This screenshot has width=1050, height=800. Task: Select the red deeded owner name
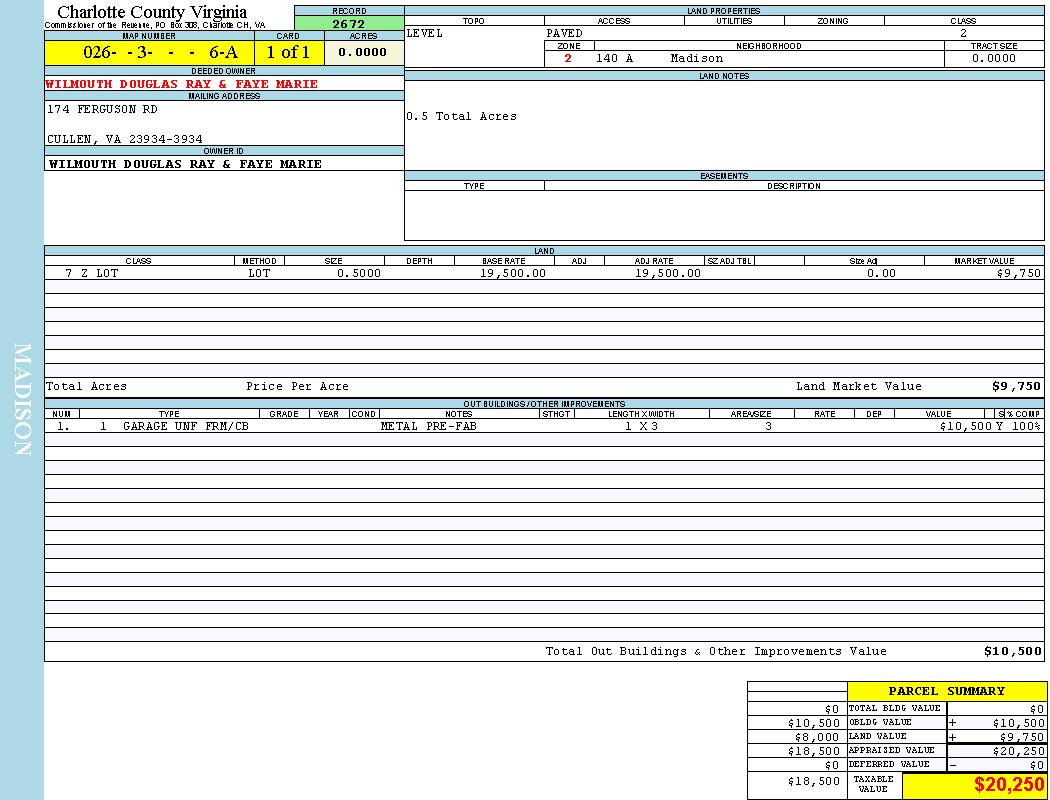tap(181, 84)
